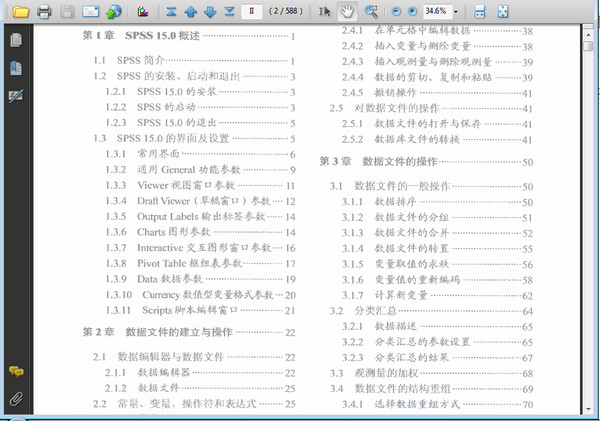Click entry '2.4.5 撤销操作'

tap(379, 93)
